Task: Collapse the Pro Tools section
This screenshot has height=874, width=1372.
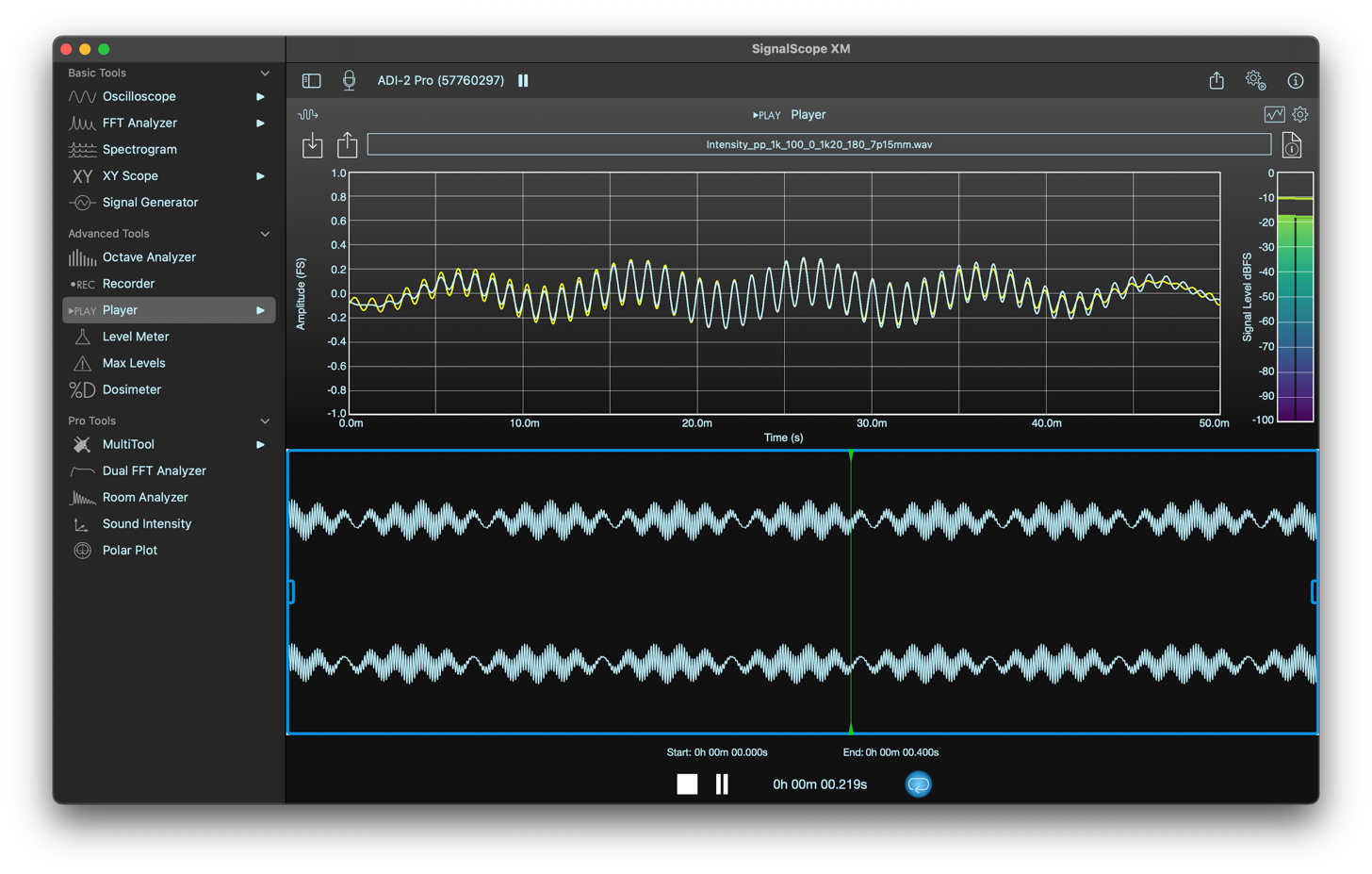Action: click(x=265, y=421)
